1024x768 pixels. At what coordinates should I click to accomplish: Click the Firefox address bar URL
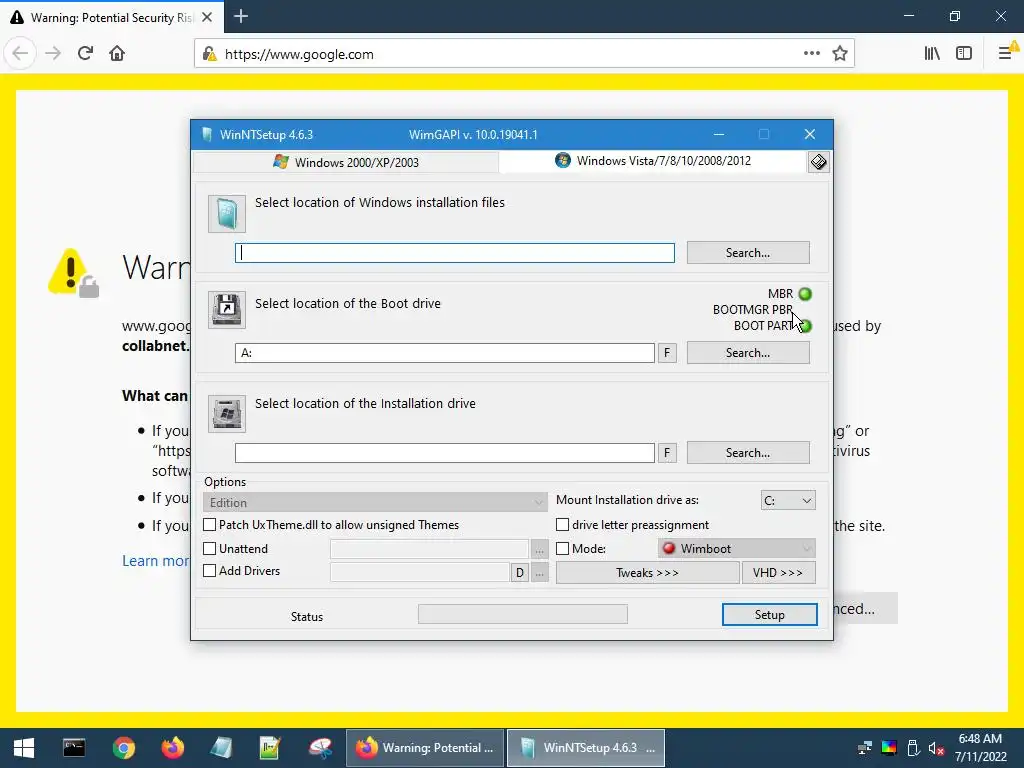(299, 54)
